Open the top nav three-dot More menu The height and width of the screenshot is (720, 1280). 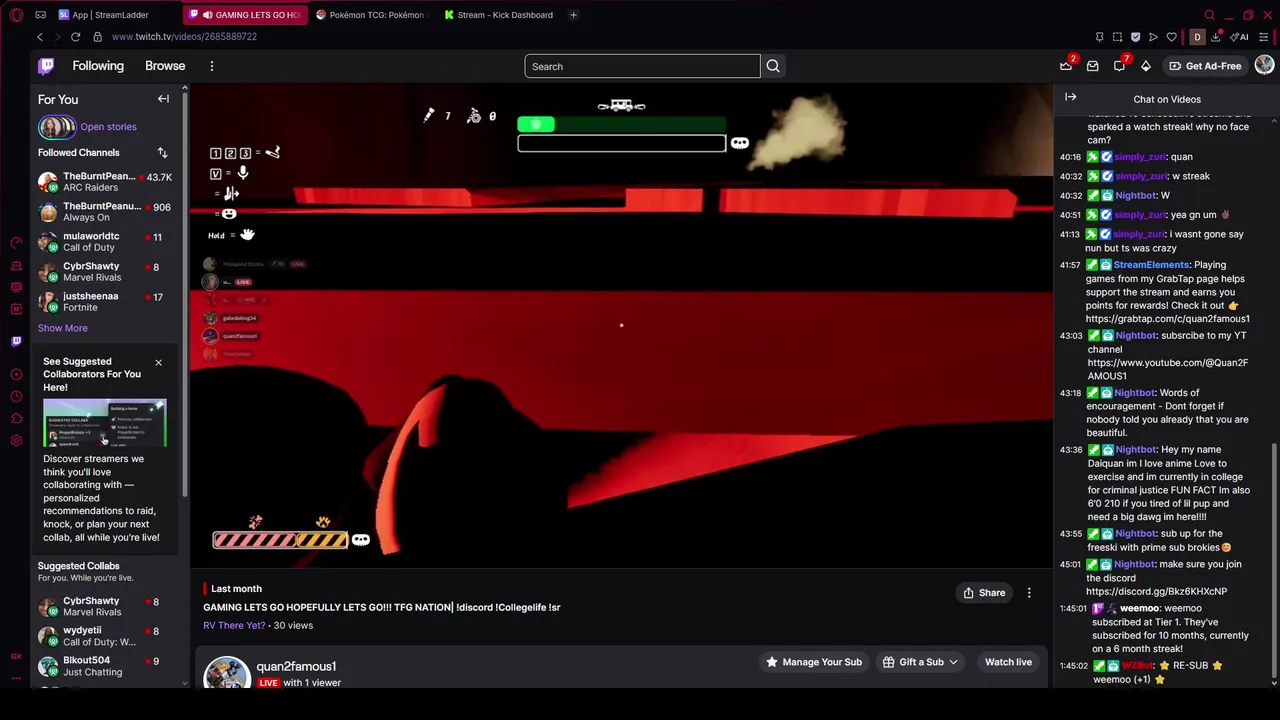pyautogui.click(x=212, y=66)
